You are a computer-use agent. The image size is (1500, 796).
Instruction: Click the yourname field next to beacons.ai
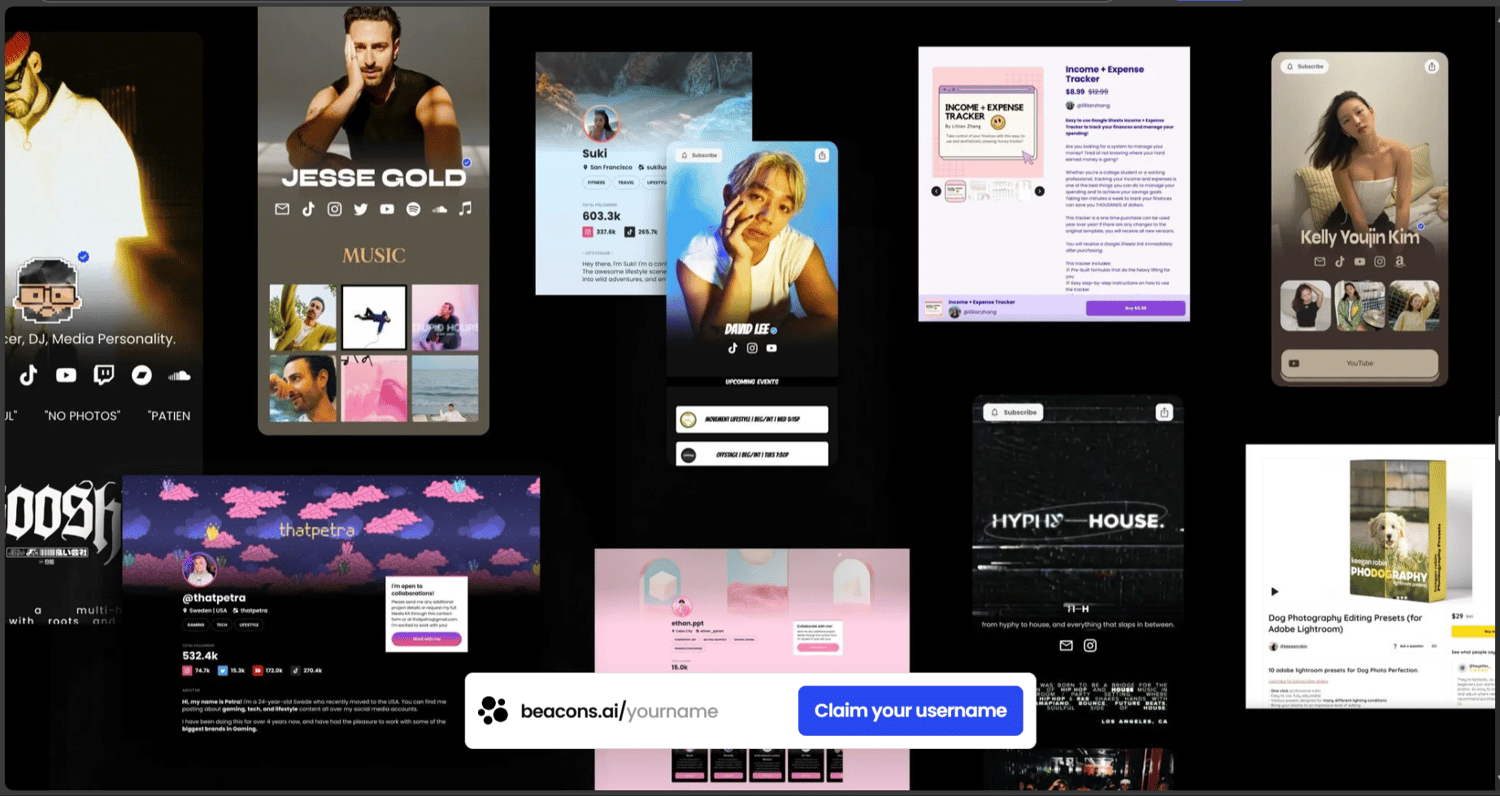click(672, 711)
